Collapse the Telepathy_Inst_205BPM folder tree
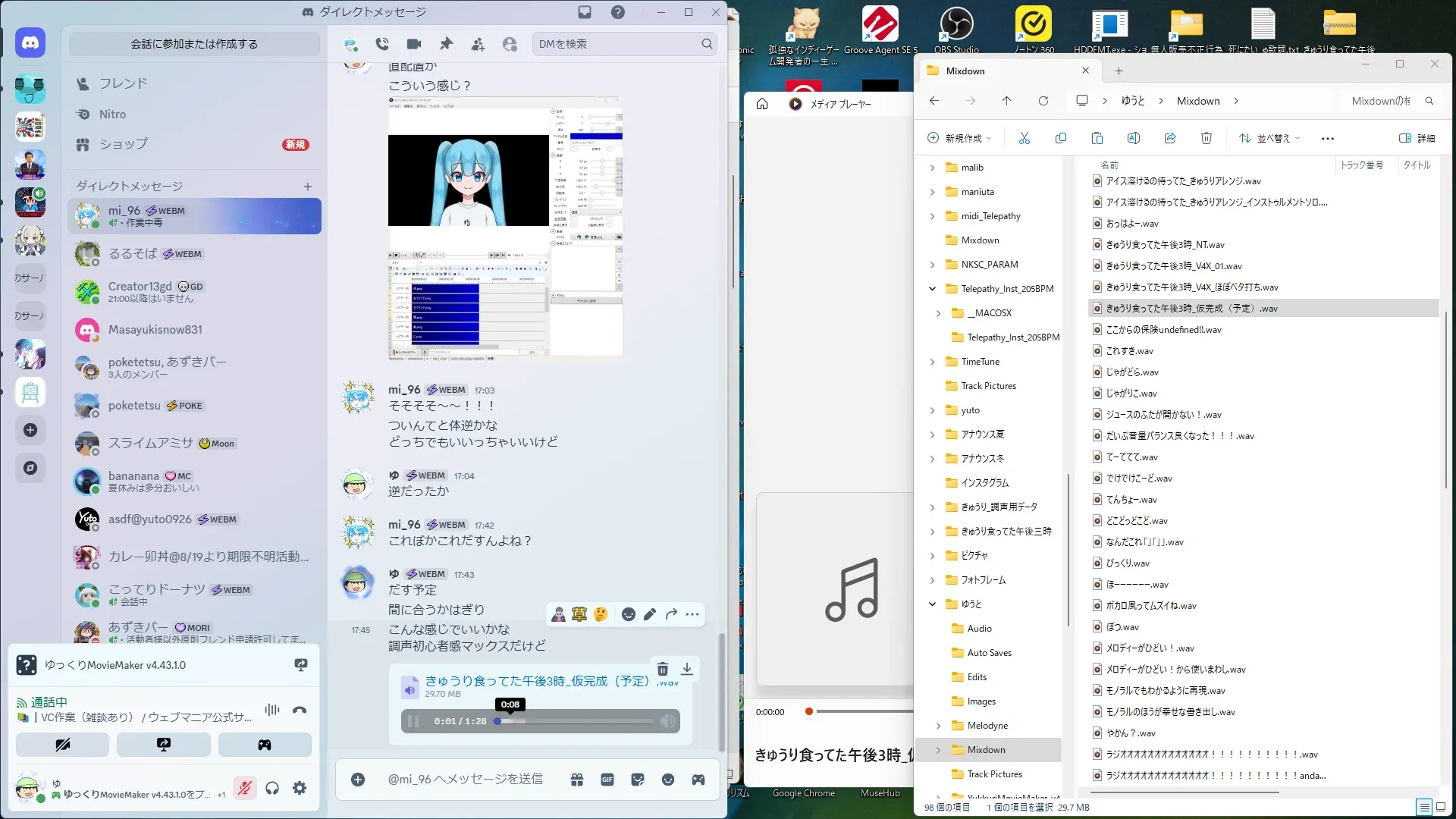Screen dimensions: 1456x819 932,289
